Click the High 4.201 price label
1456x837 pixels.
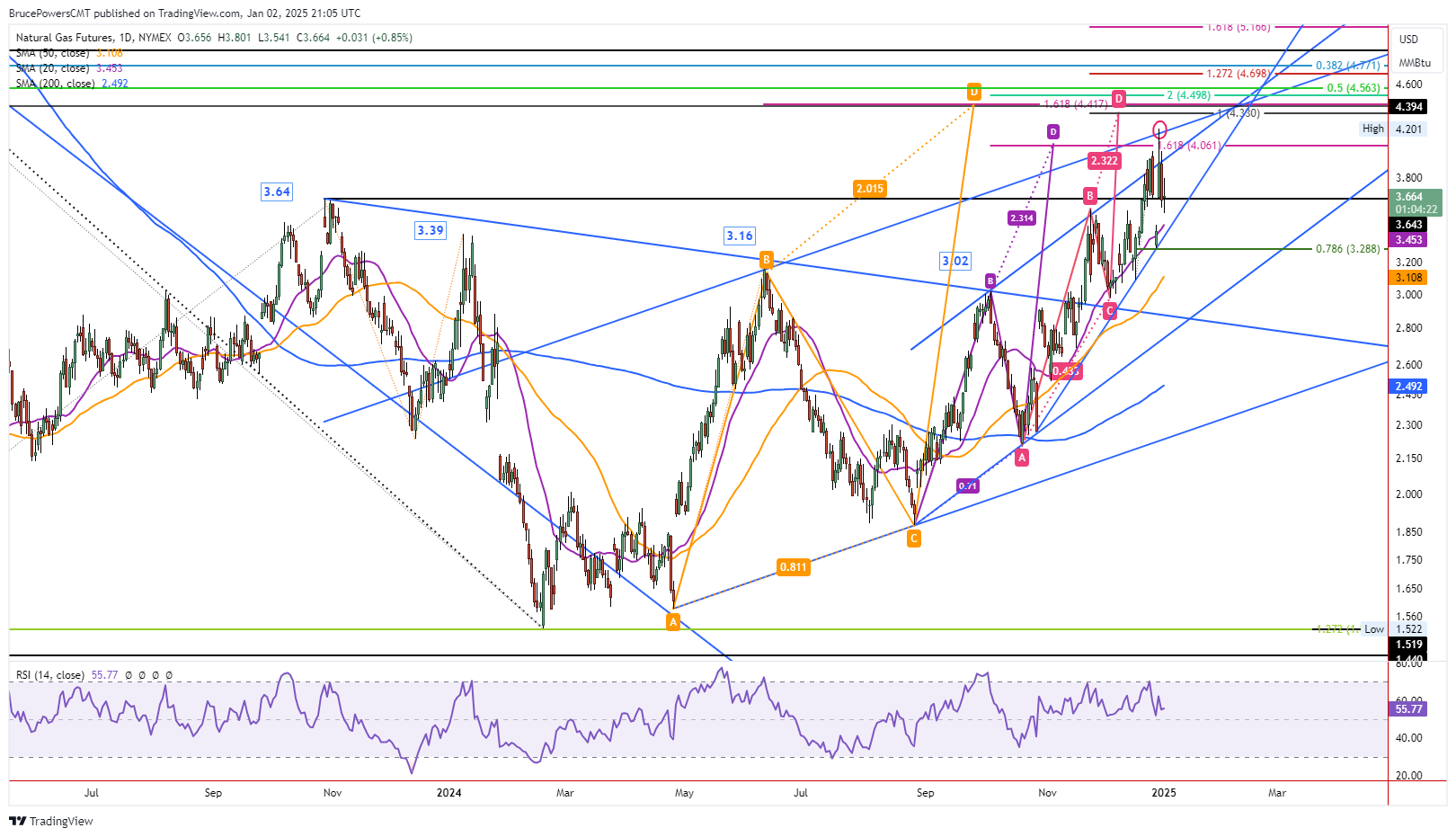[x=1392, y=129]
